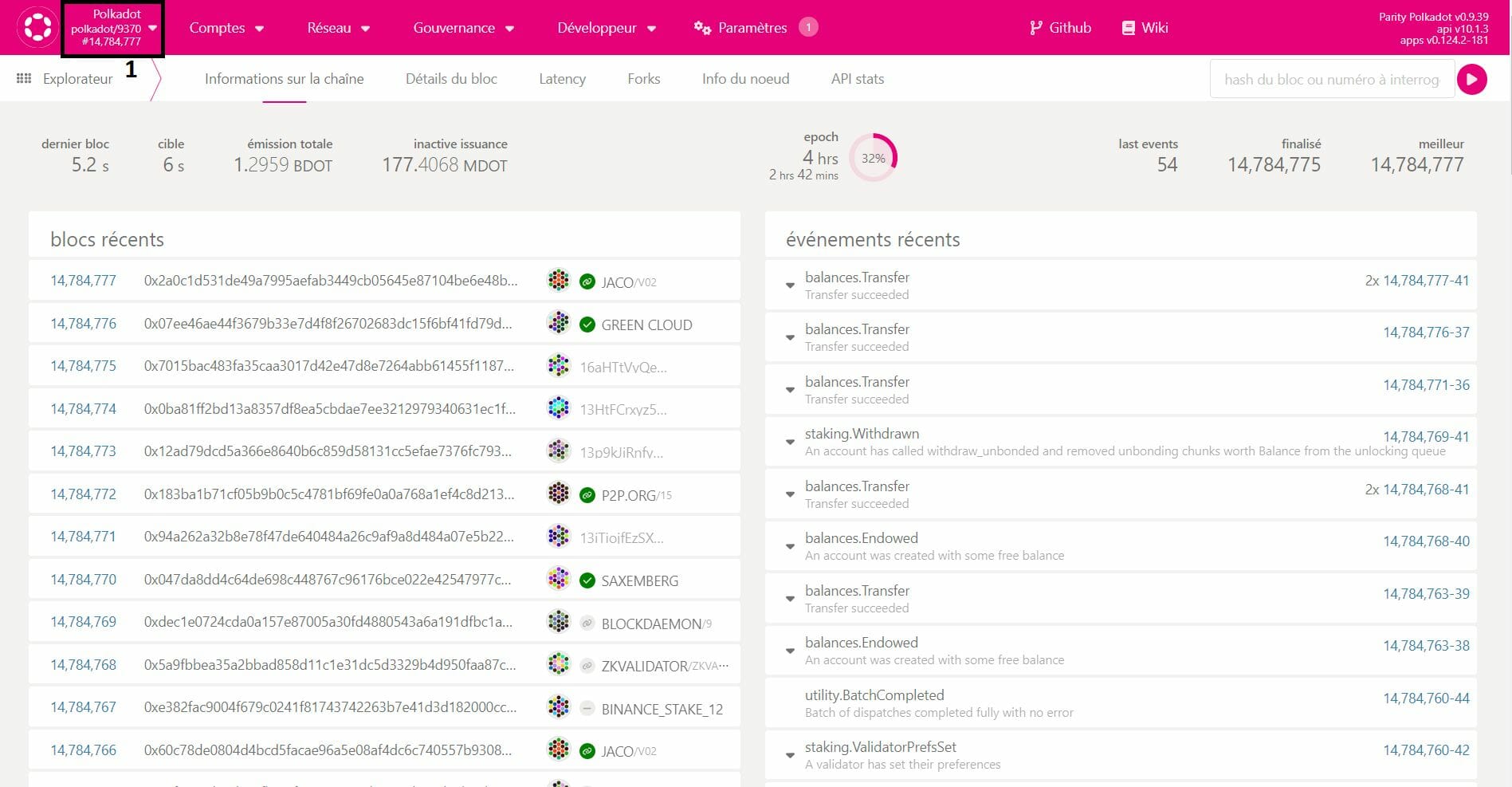This screenshot has height=787, width=1512.
Task: Open the Comptes menu
Action: 226,28
